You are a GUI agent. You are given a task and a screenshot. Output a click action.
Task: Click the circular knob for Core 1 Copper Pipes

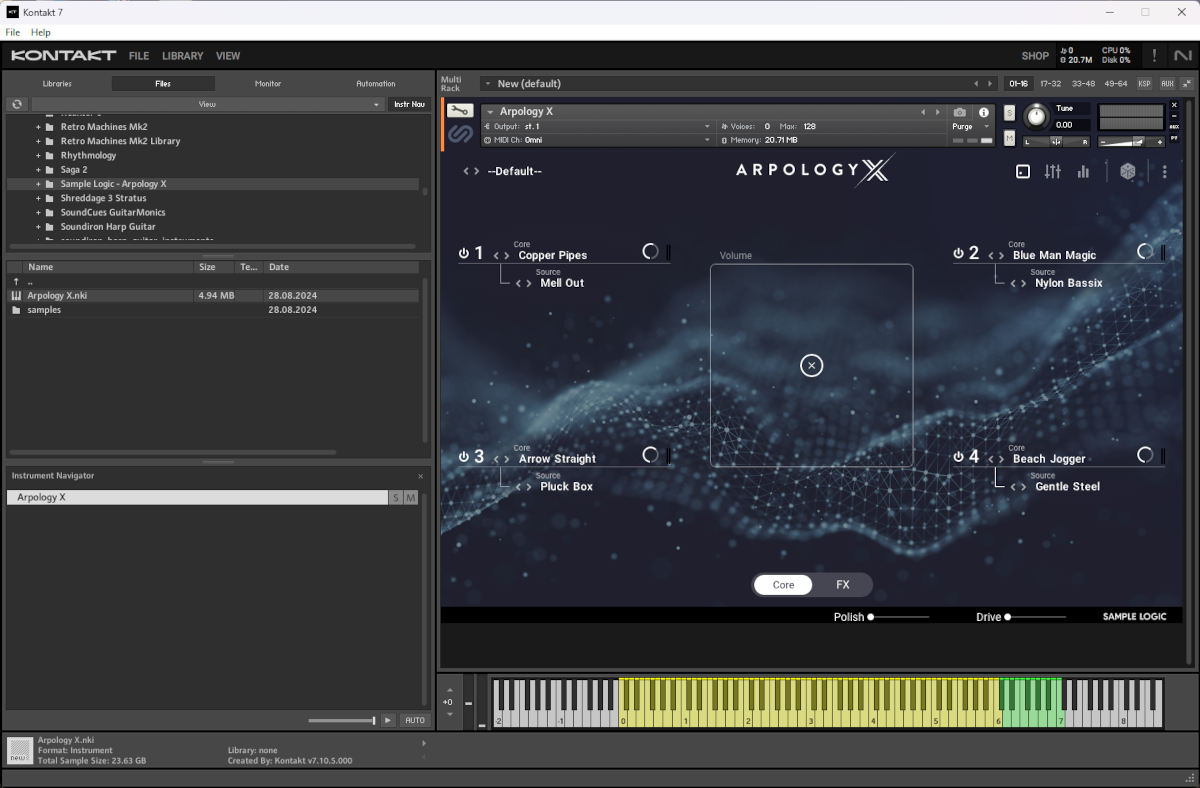[x=650, y=252]
